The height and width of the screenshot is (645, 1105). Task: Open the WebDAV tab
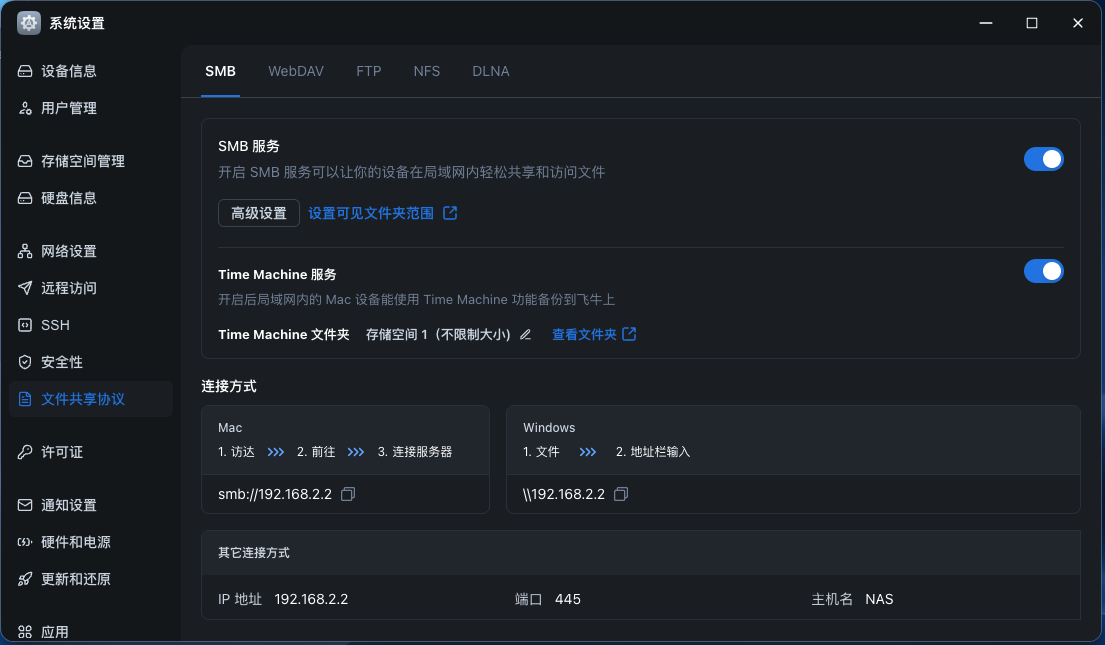click(x=296, y=71)
